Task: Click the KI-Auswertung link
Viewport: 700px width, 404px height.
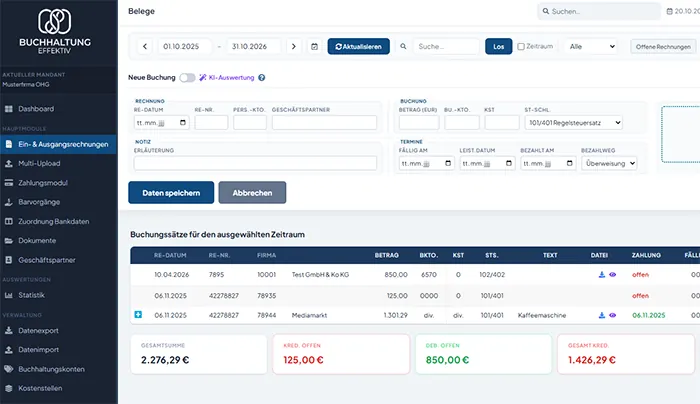Action: point(231,78)
